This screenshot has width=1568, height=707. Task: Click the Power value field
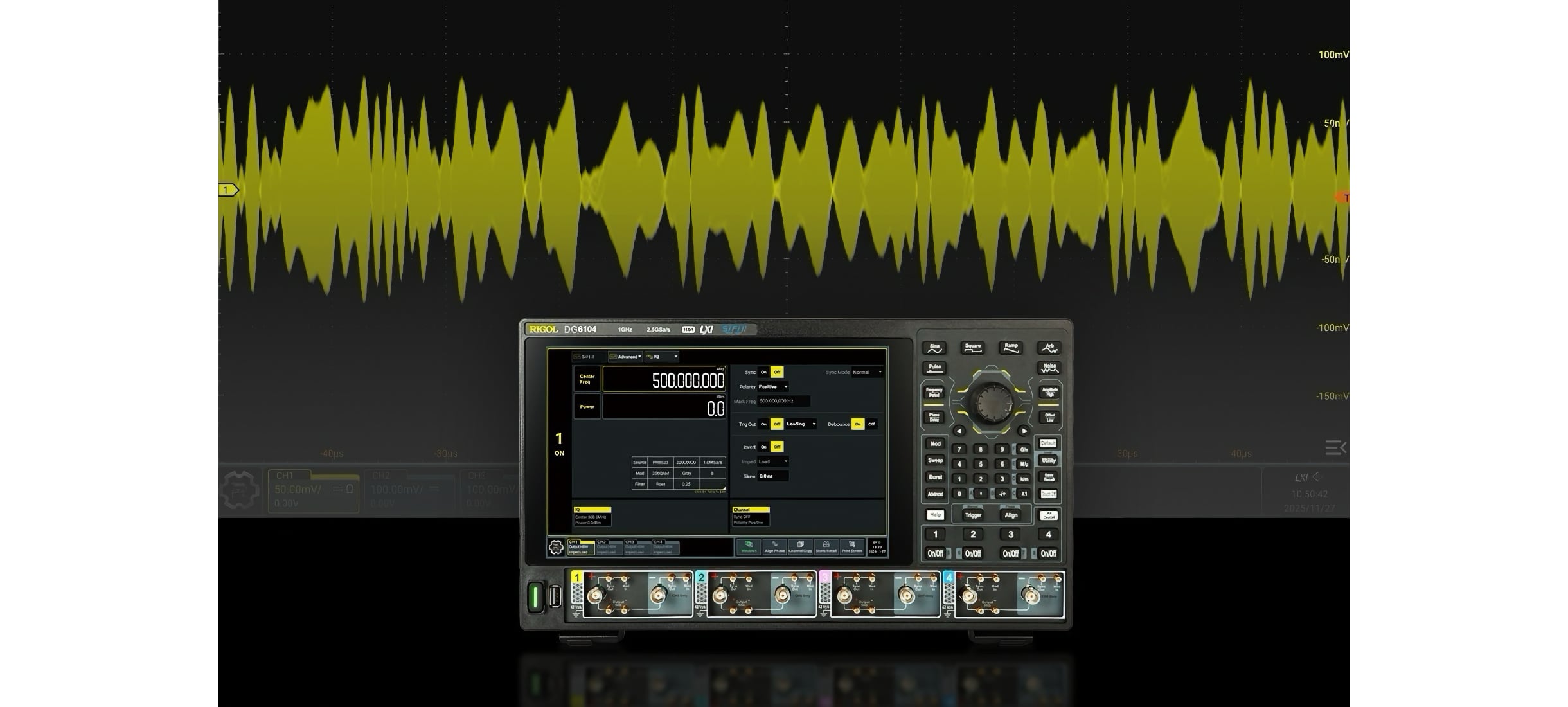tap(664, 407)
